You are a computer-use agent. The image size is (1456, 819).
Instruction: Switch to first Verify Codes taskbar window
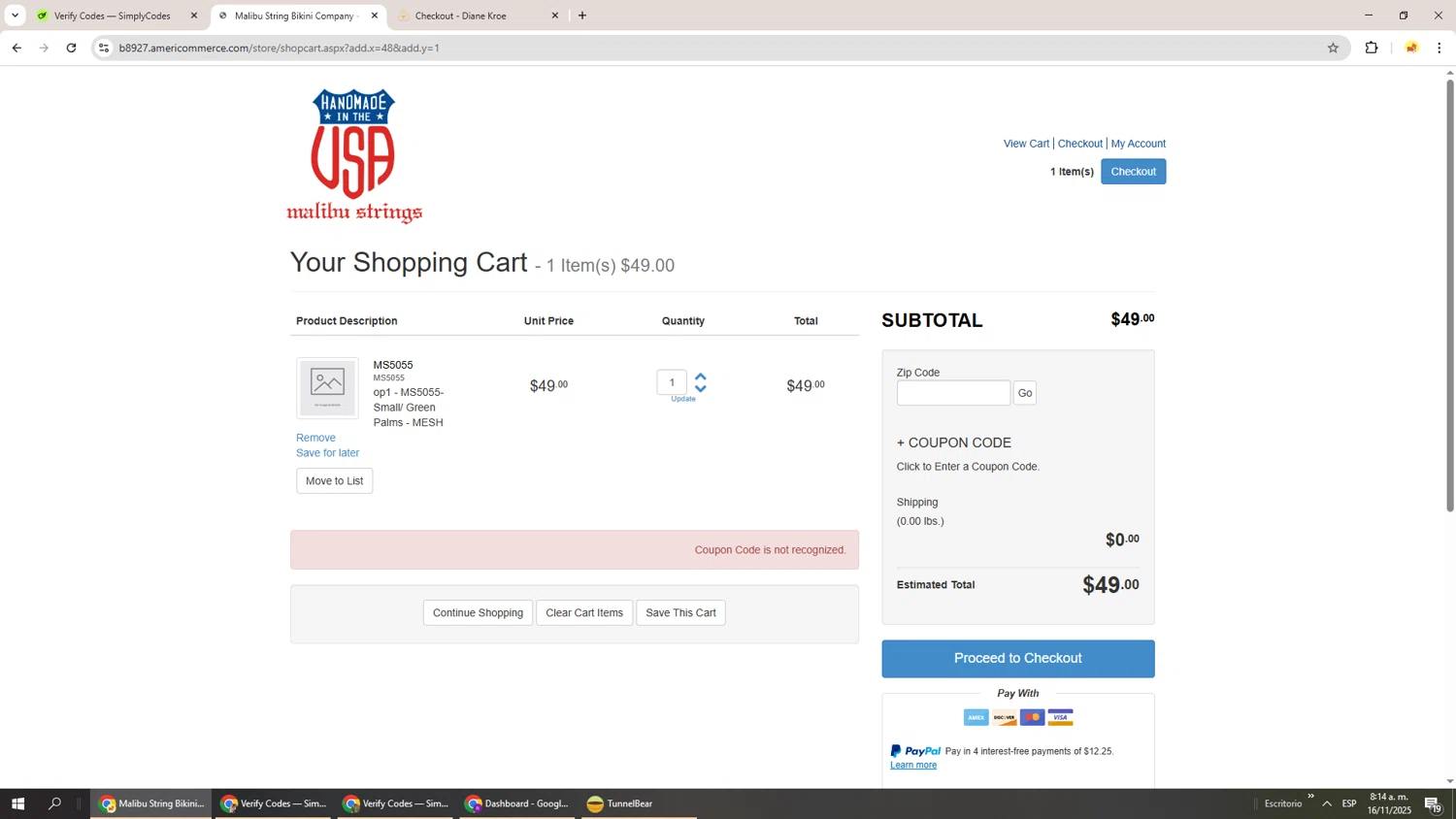pos(274,803)
